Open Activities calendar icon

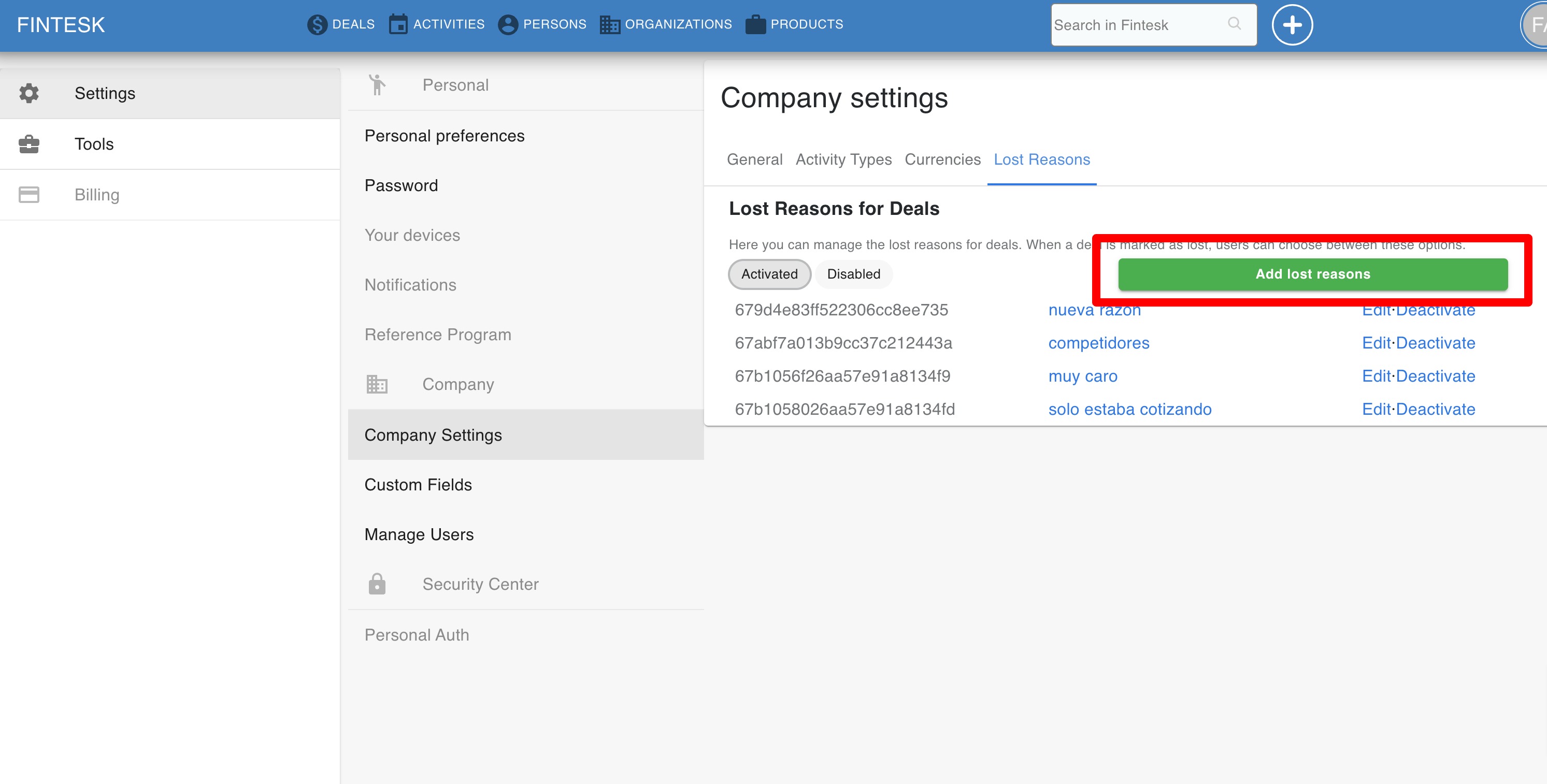tap(397, 24)
